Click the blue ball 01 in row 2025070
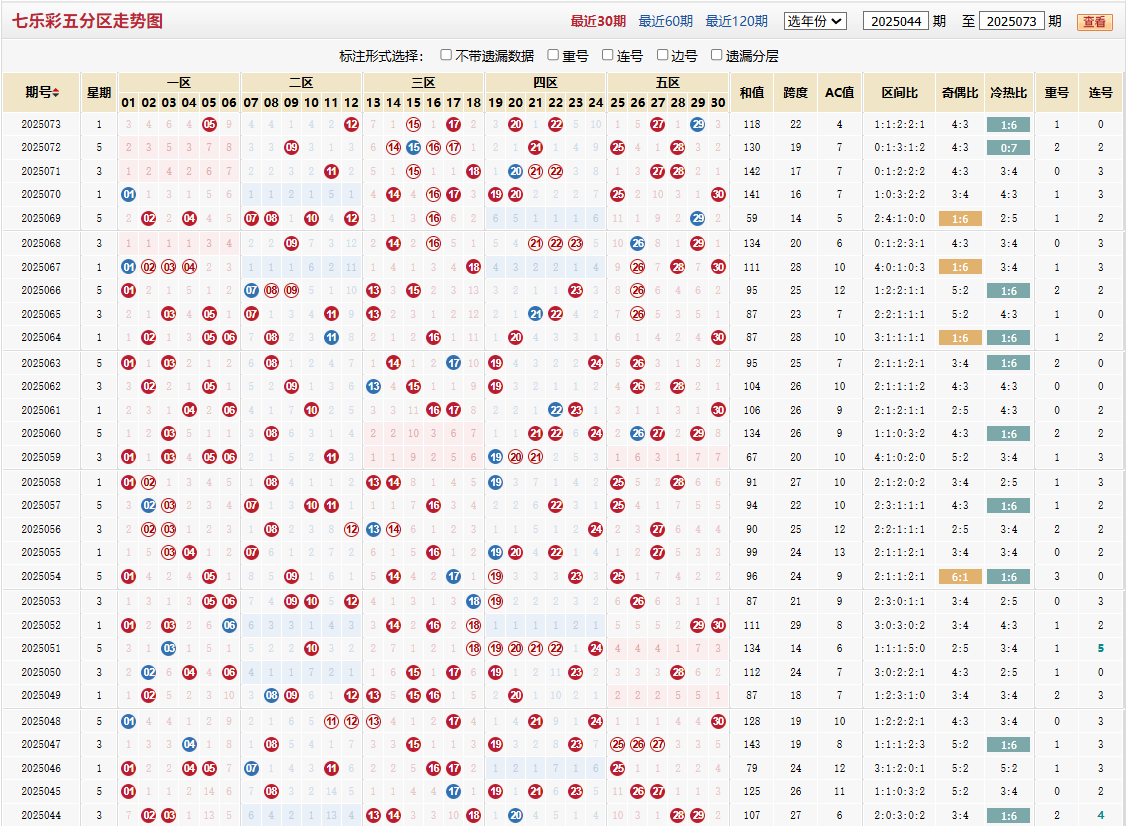The height and width of the screenshot is (826, 1126). pyautogui.click(x=129, y=194)
